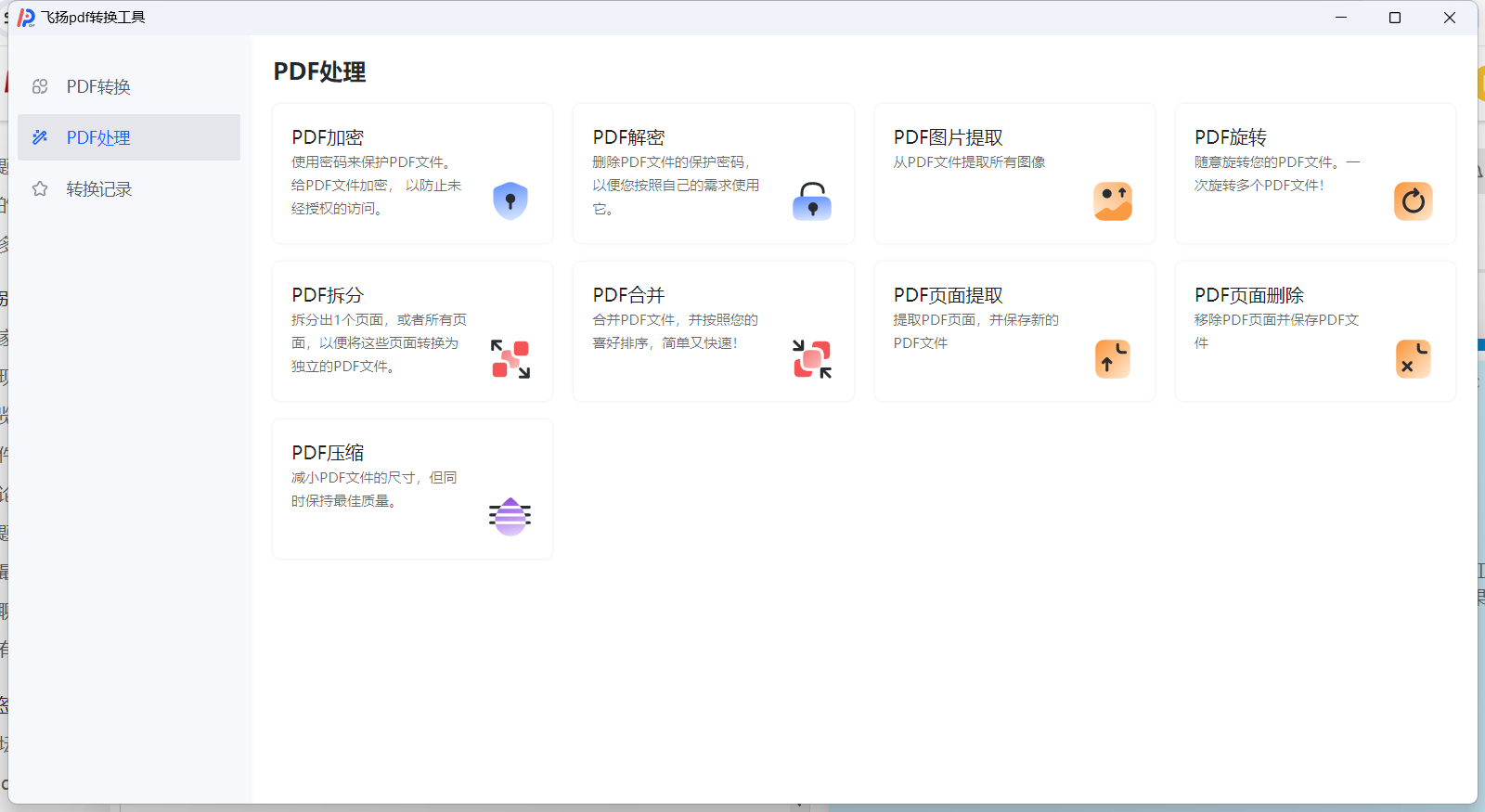Click the red PDF拆分 split icon
1485x812 pixels.
[510, 359]
